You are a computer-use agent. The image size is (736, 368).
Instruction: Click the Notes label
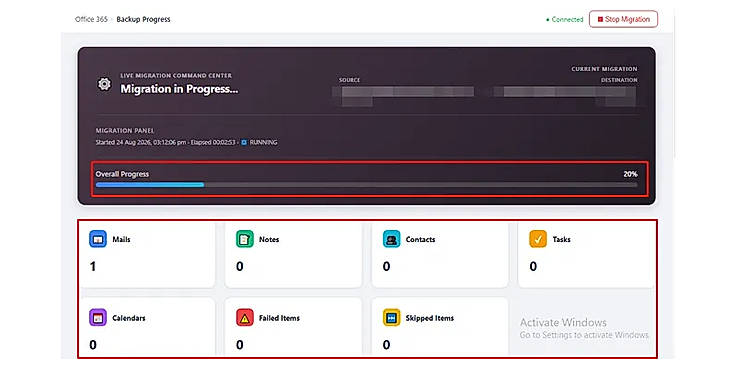(x=269, y=239)
